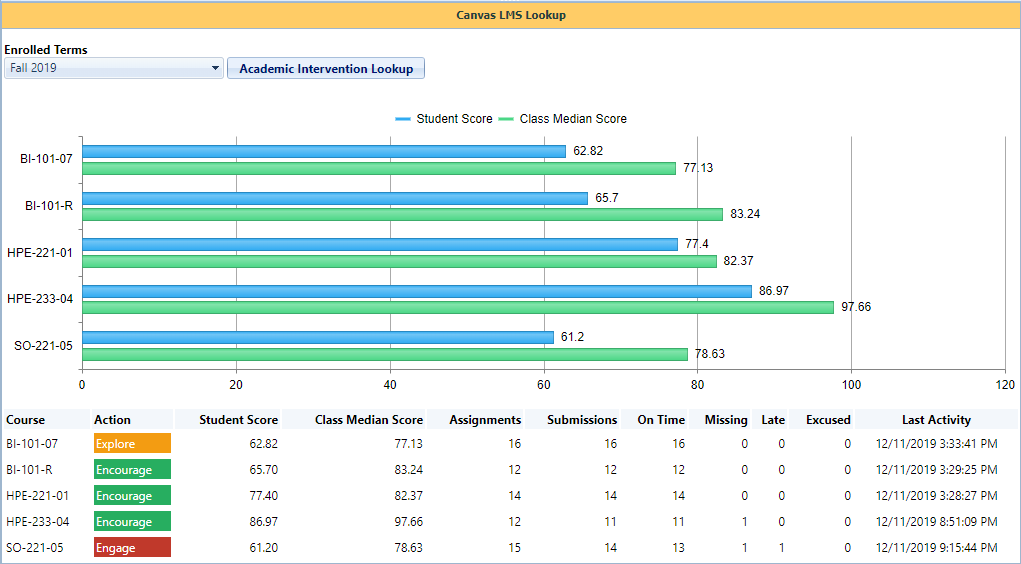Click the Last Activity column header

[935, 420]
